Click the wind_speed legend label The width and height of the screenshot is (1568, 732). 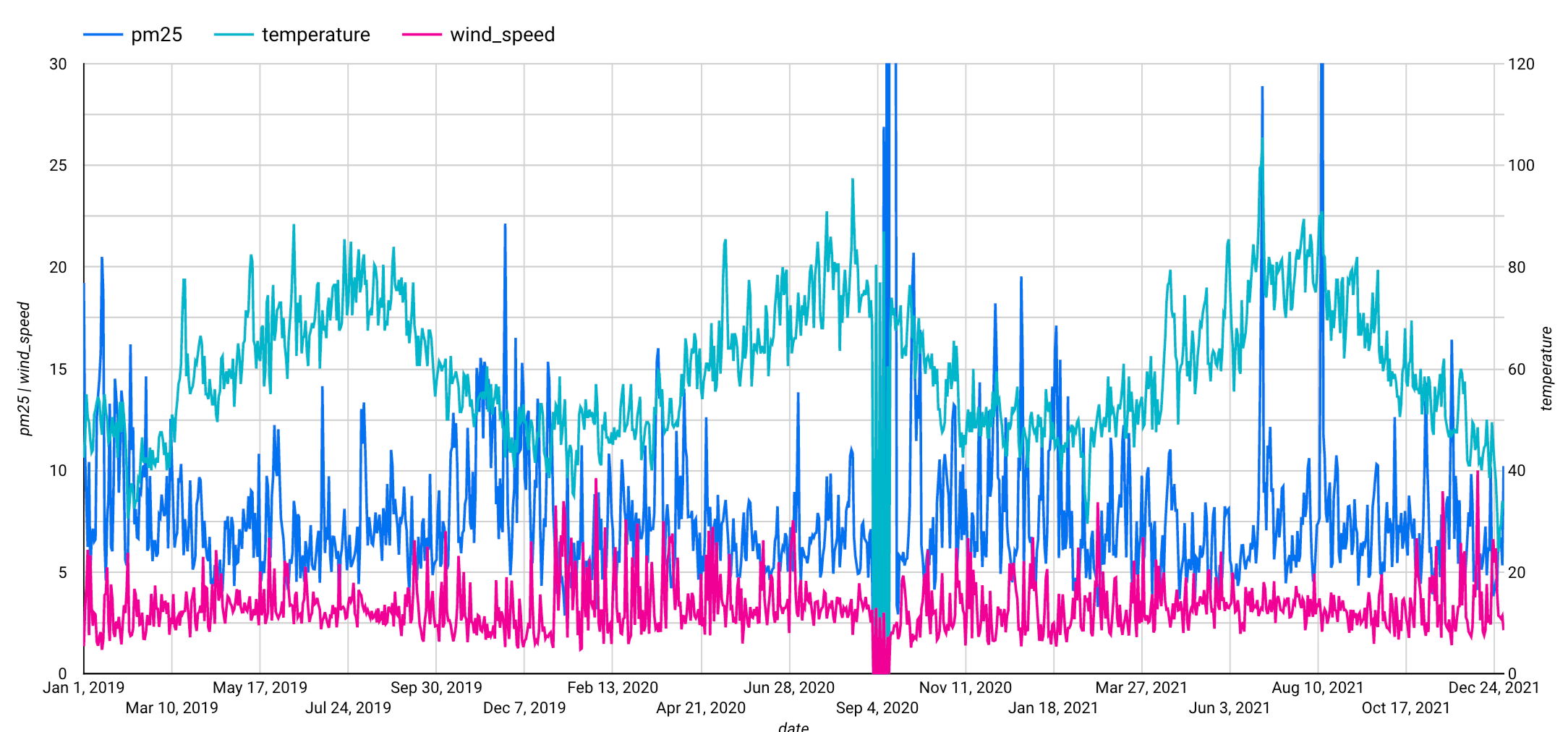503,35
